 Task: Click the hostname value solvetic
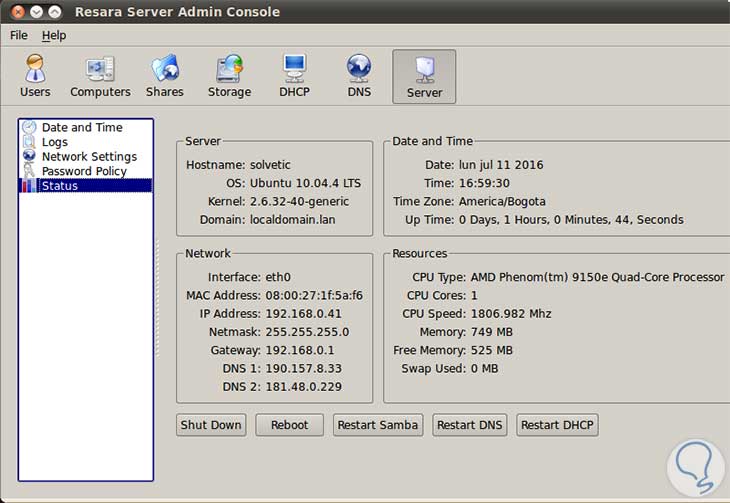[270, 165]
